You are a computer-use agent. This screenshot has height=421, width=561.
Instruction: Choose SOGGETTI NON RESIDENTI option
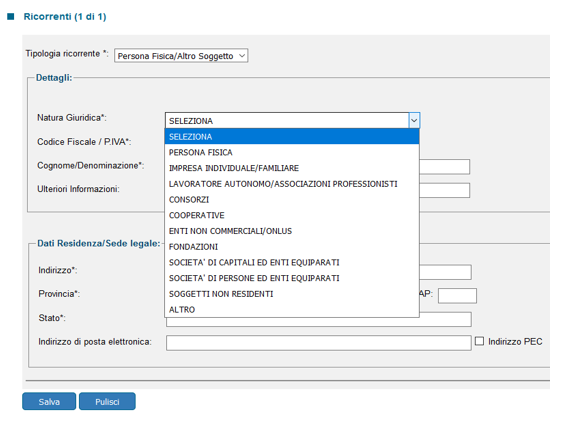tap(292, 294)
